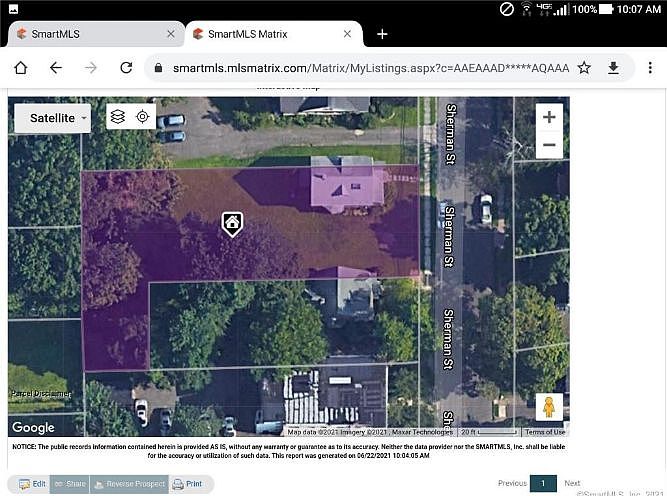Print the listing report
The width and height of the screenshot is (667, 496).
[x=188, y=484]
